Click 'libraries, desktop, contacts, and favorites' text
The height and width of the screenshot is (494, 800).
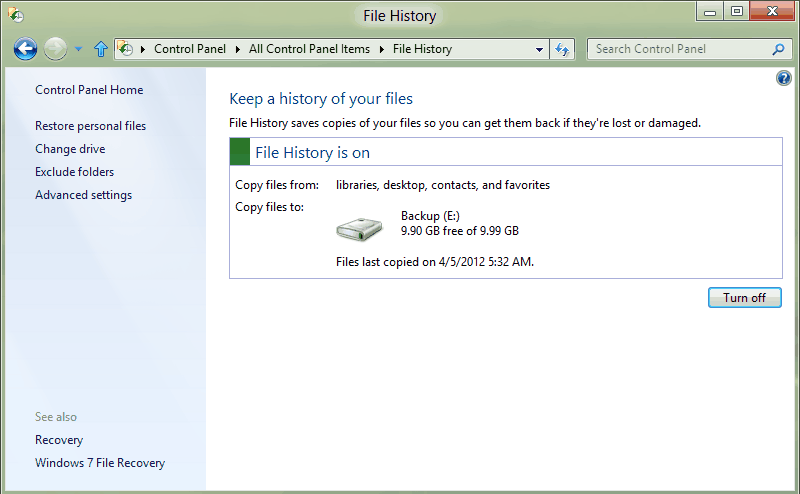point(443,185)
